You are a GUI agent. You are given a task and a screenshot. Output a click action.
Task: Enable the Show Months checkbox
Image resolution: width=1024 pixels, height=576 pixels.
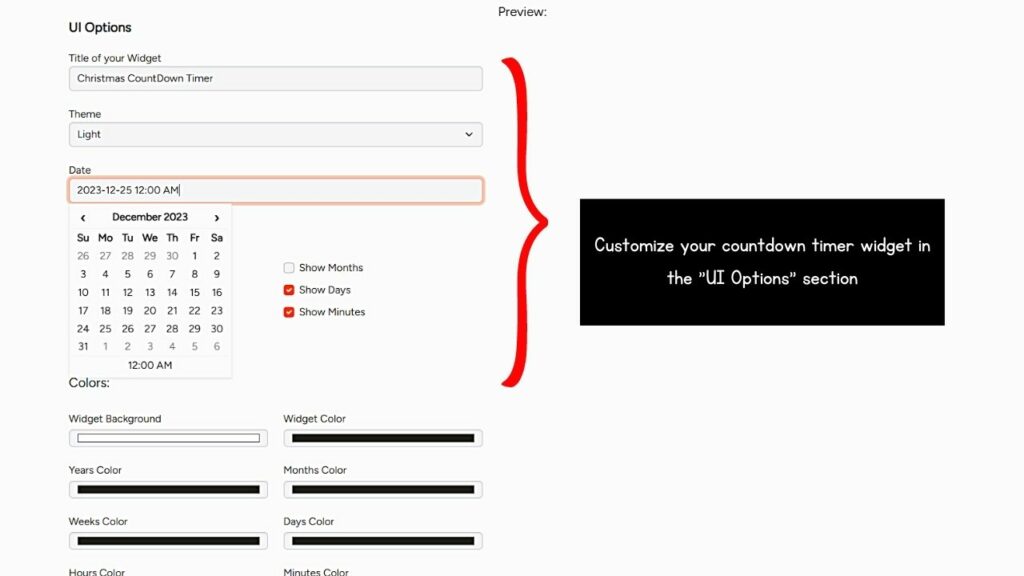(x=289, y=267)
